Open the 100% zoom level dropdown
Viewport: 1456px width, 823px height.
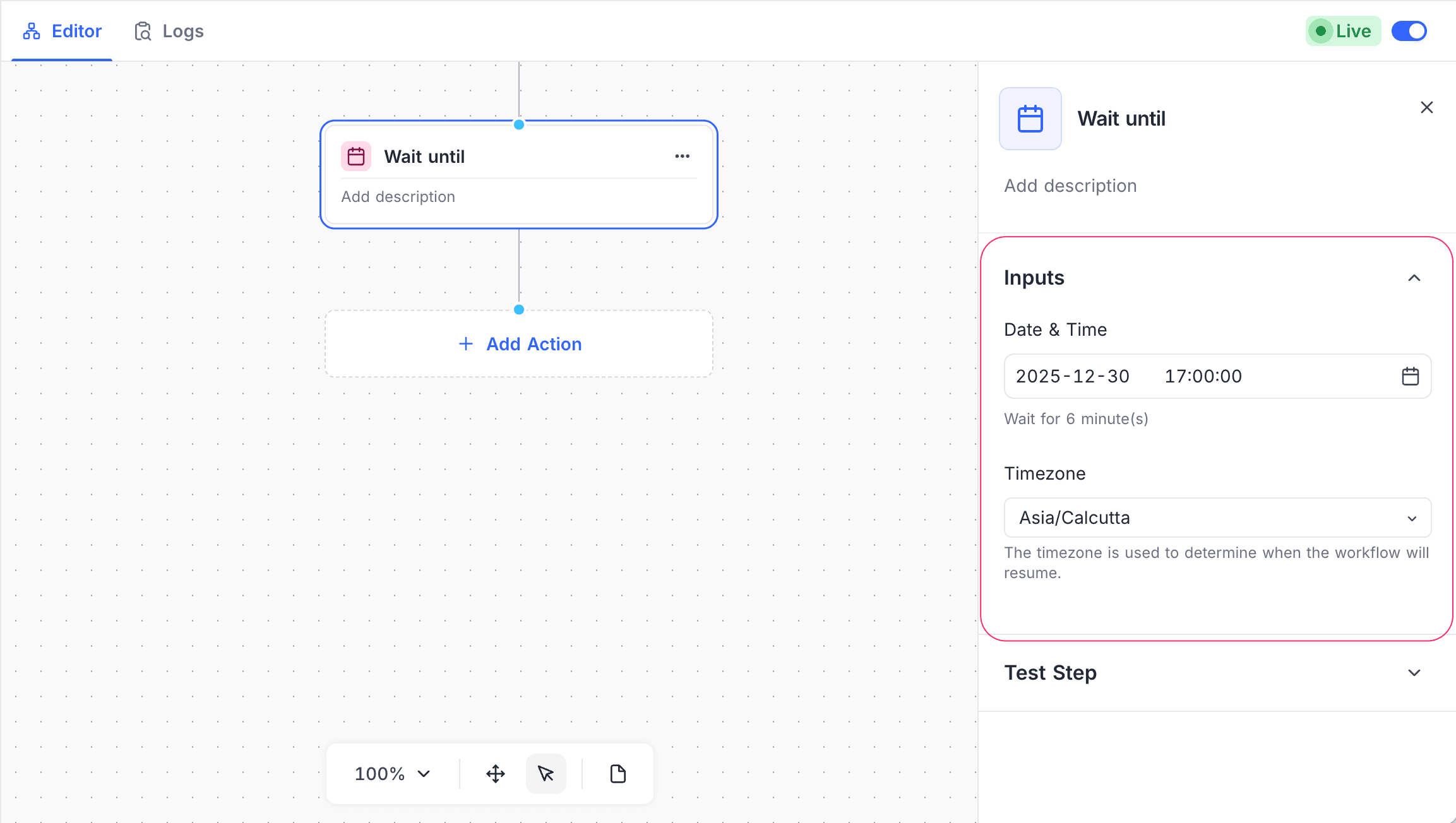(392, 774)
